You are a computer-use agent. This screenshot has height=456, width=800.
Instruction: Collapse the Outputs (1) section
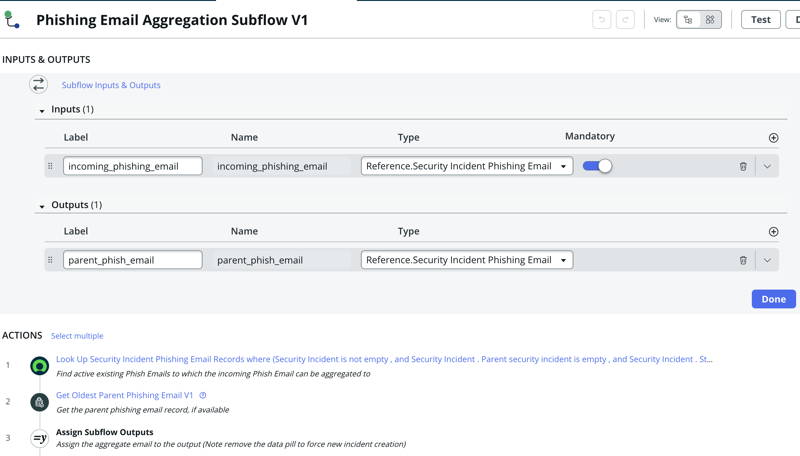pos(42,206)
